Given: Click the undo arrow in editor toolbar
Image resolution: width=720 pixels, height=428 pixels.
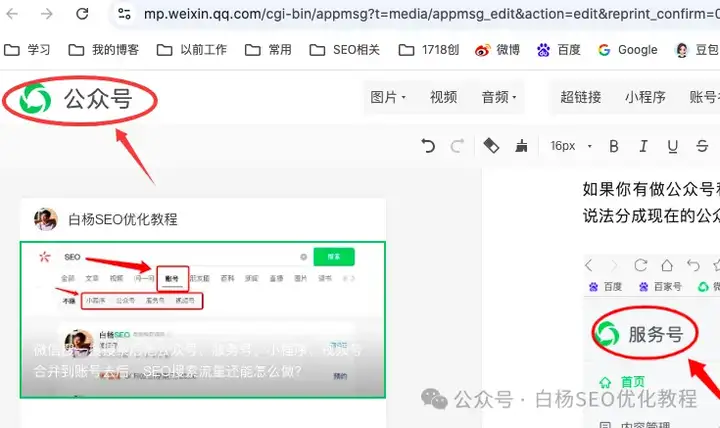Looking at the screenshot, I should point(428,146).
